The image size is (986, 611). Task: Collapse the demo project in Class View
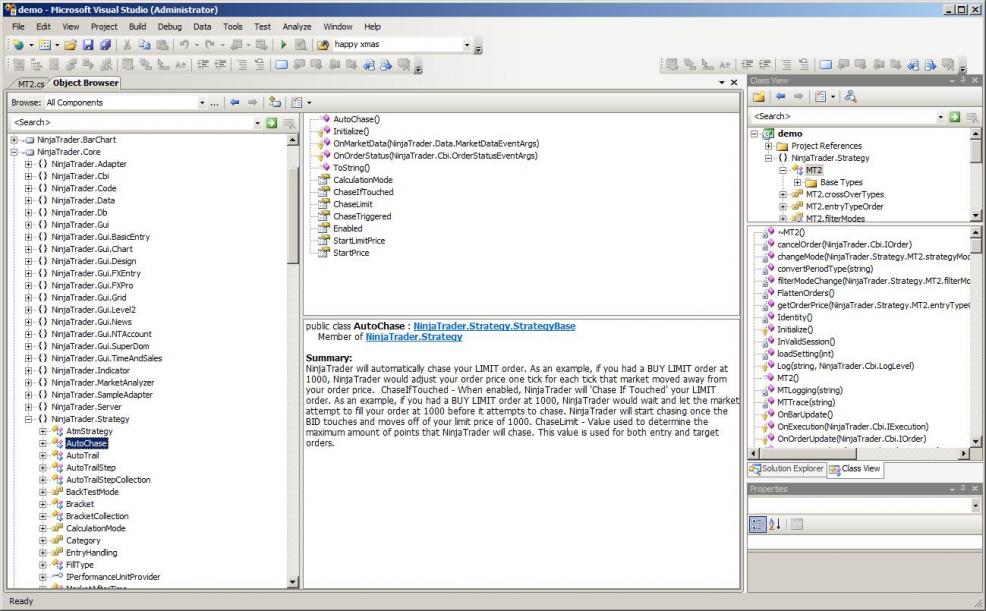coord(755,134)
